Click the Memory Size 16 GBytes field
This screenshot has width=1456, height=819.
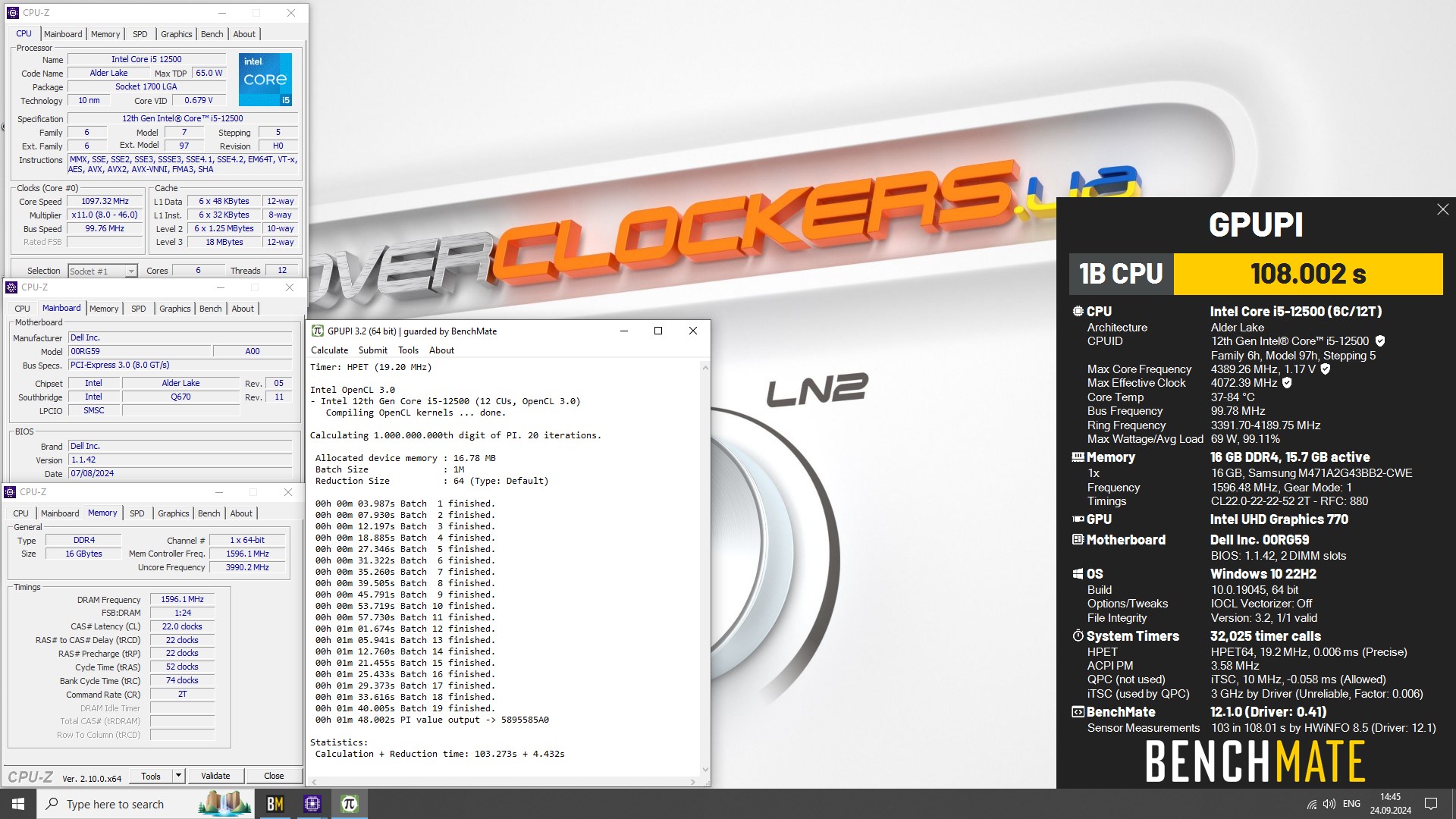[x=83, y=554]
